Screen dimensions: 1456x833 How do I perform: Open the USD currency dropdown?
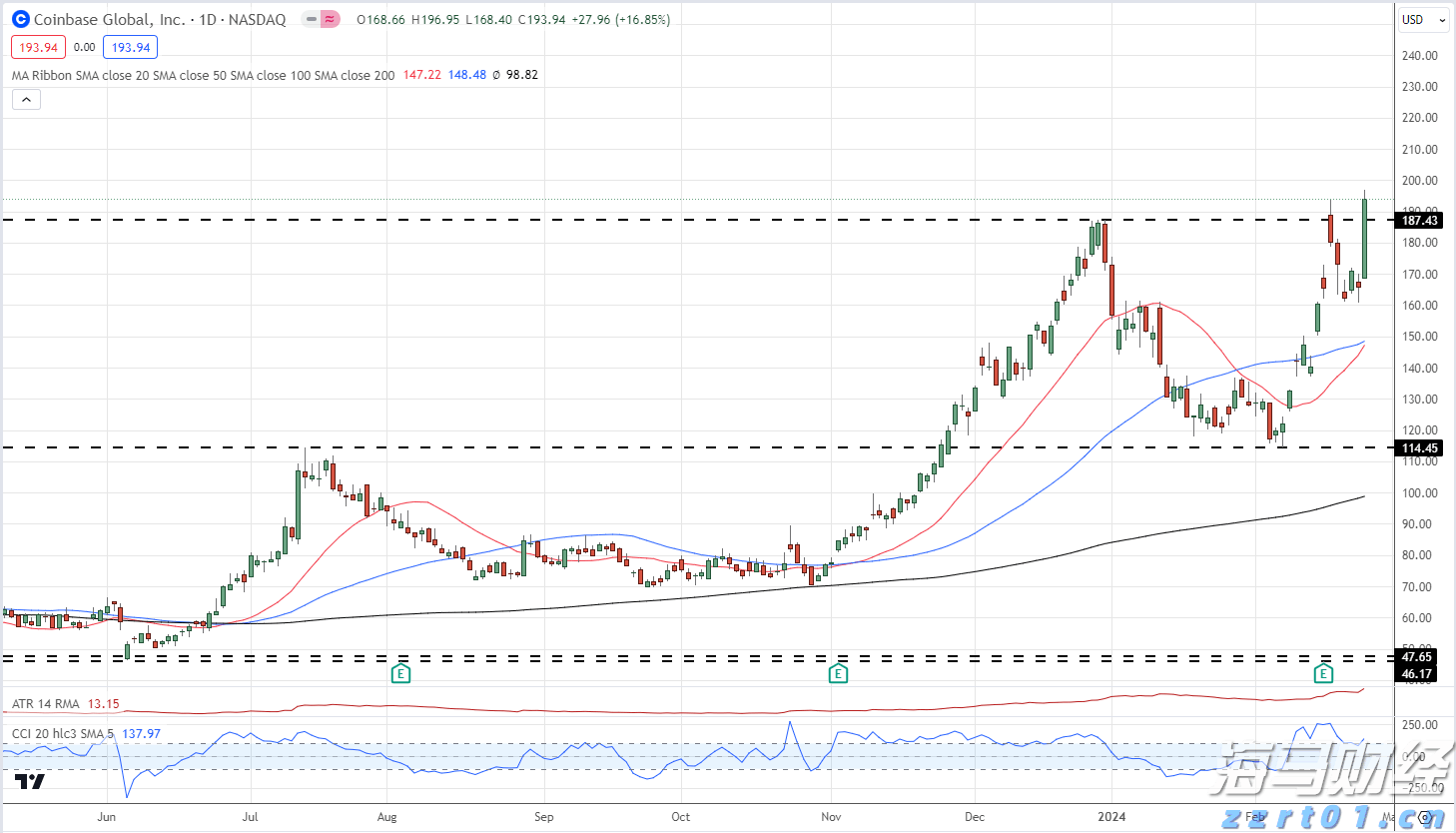1422,19
